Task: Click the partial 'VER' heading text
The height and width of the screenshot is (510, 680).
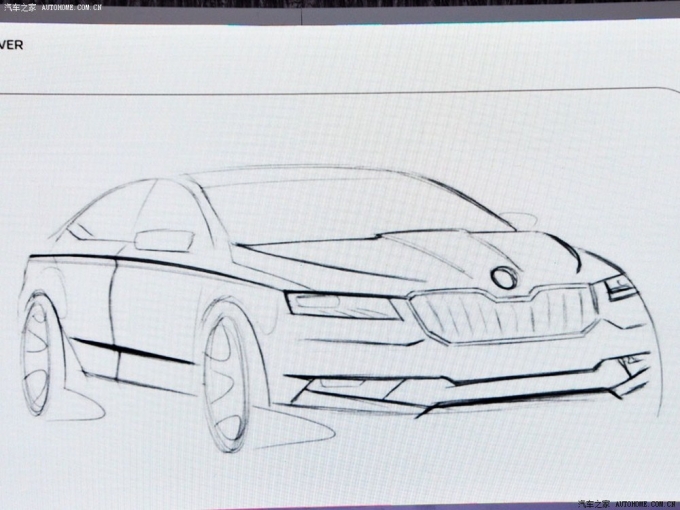Action: tap(11, 45)
